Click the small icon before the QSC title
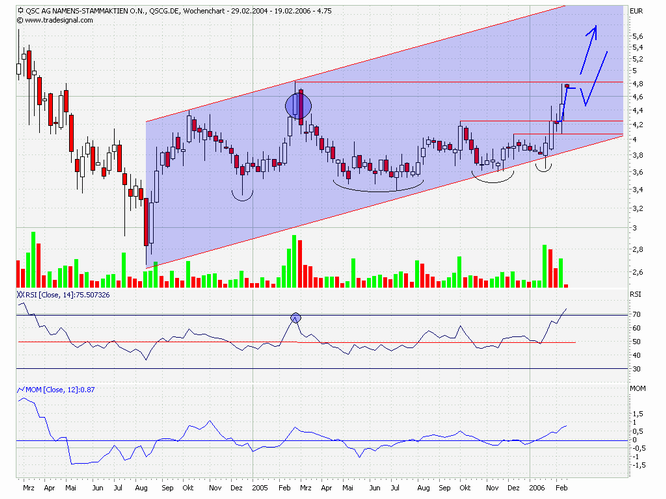The height and width of the screenshot is (499, 666). (x=20, y=11)
